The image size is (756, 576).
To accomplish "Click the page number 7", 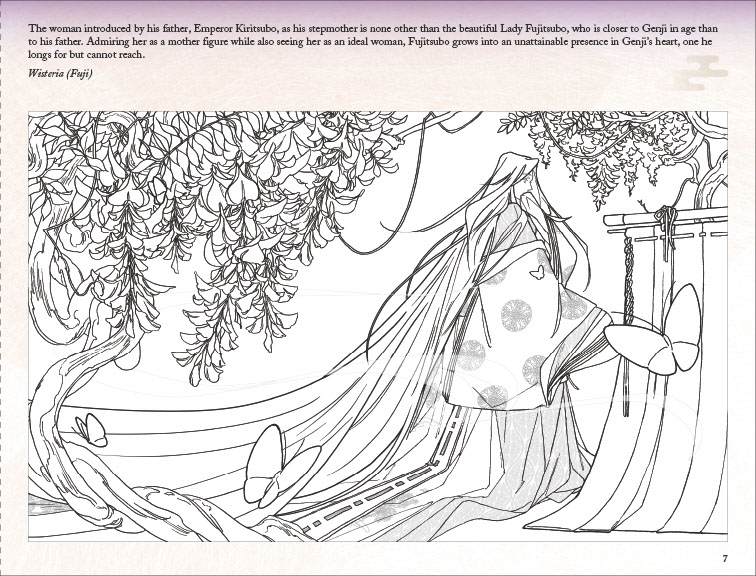I will click(725, 559).
